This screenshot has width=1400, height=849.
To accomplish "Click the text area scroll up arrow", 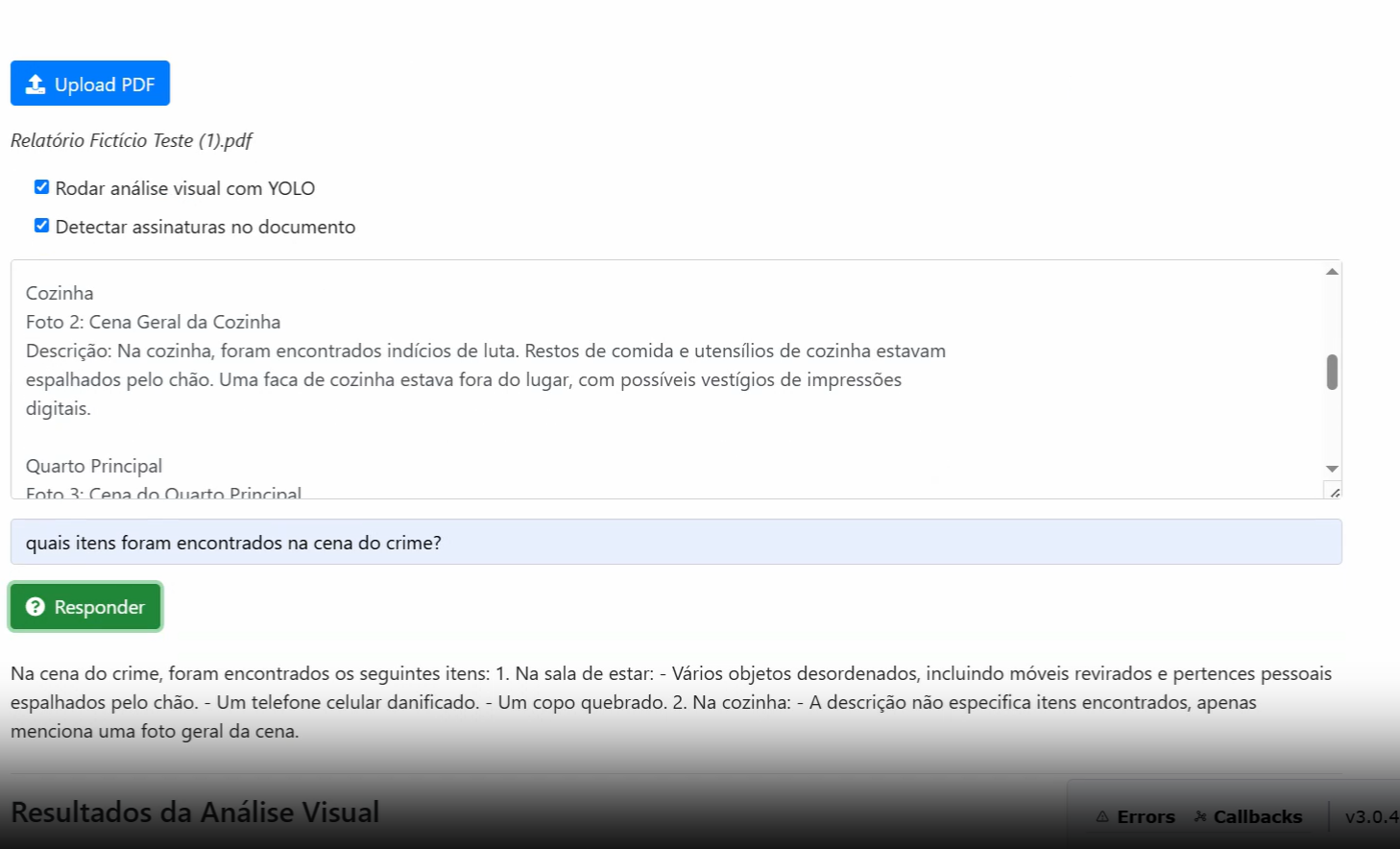I will tap(1332, 272).
